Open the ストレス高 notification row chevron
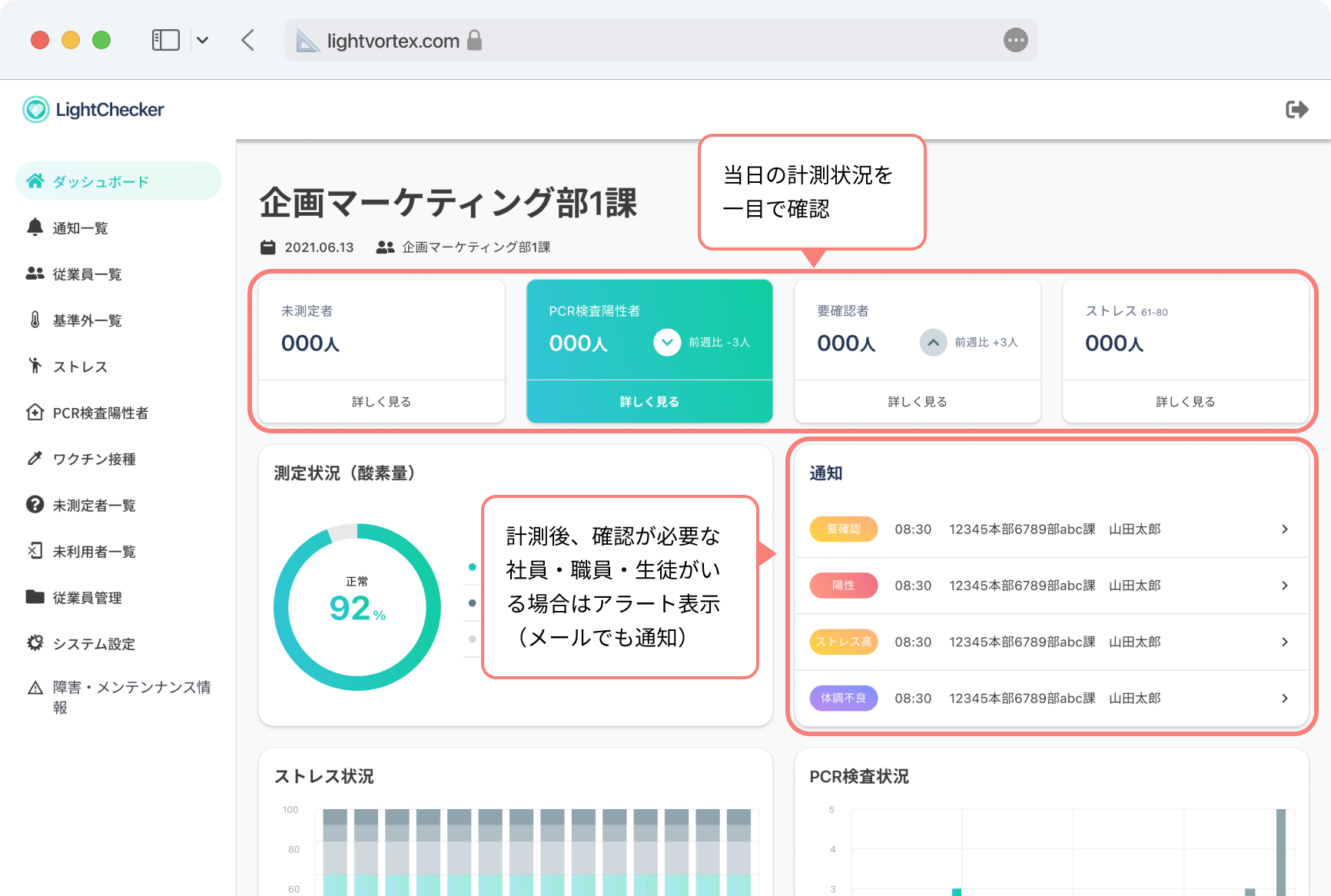 click(x=1284, y=642)
